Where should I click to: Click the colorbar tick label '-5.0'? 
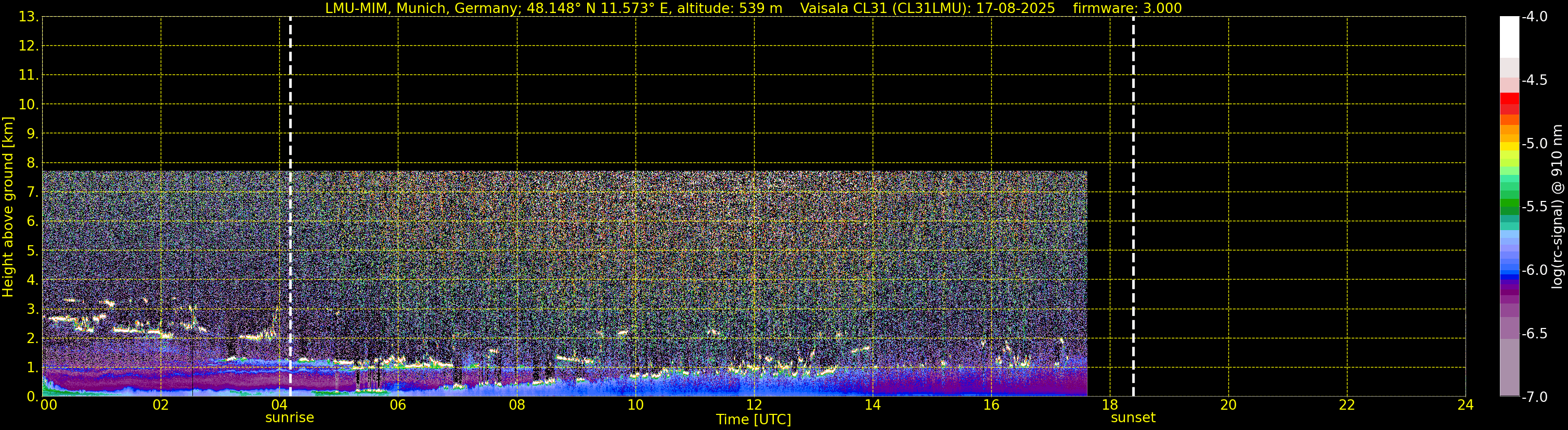click(x=1535, y=144)
